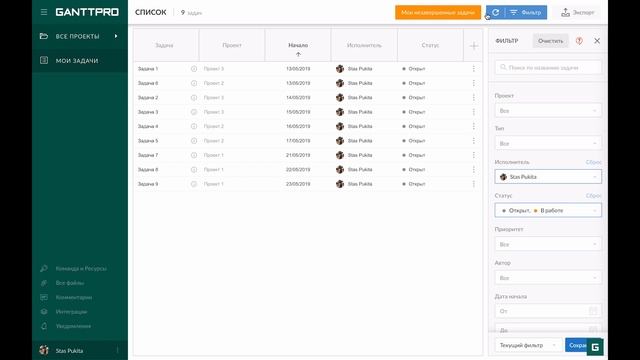
Task: Open three-dot menu for Задача 6 row
Action: pos(473,83)
